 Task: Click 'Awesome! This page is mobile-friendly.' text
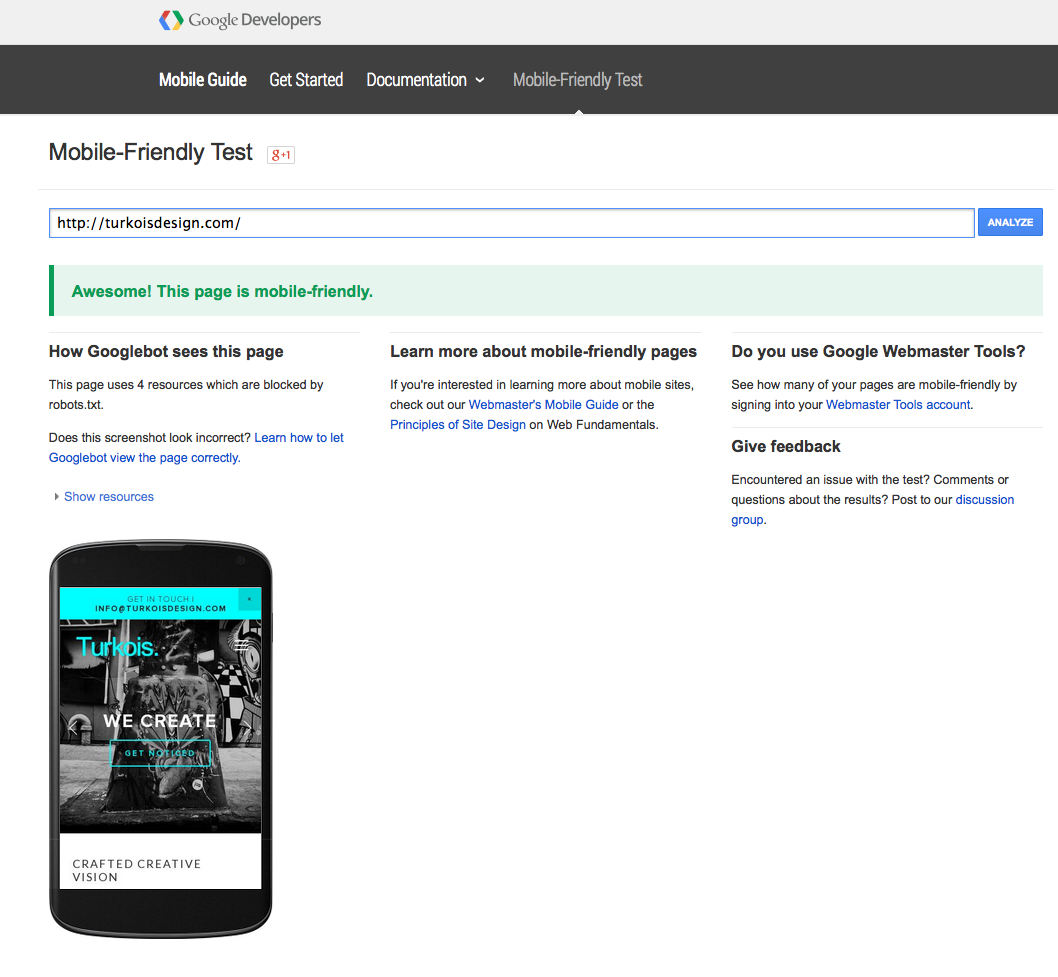[x=222, y=291]
